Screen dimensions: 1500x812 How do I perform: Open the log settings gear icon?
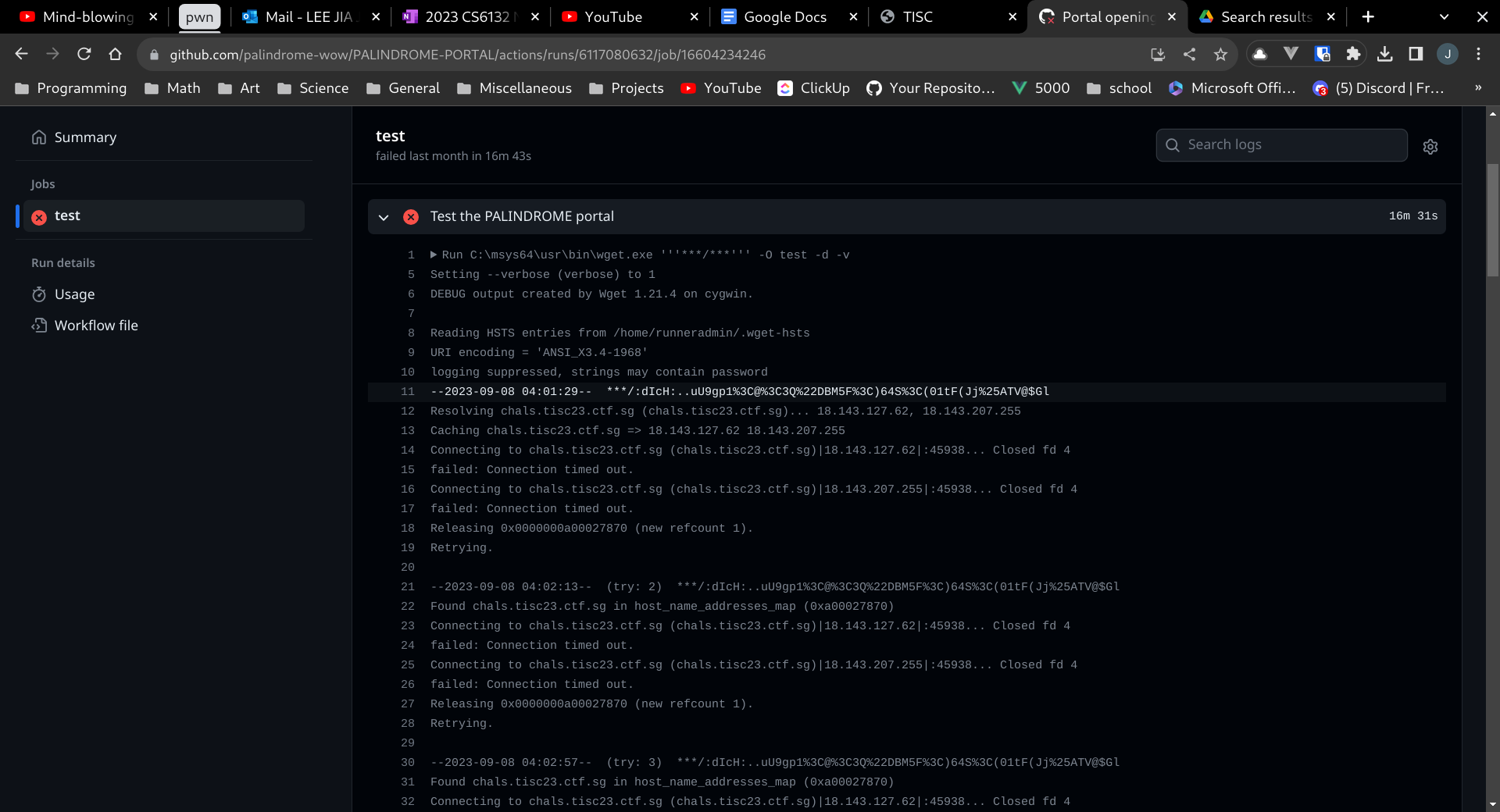point(1430,146)
